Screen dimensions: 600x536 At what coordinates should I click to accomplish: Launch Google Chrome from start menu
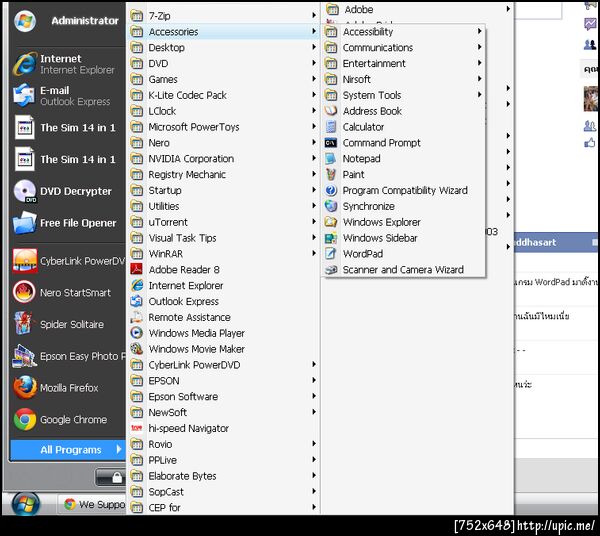tap(67, 420)
